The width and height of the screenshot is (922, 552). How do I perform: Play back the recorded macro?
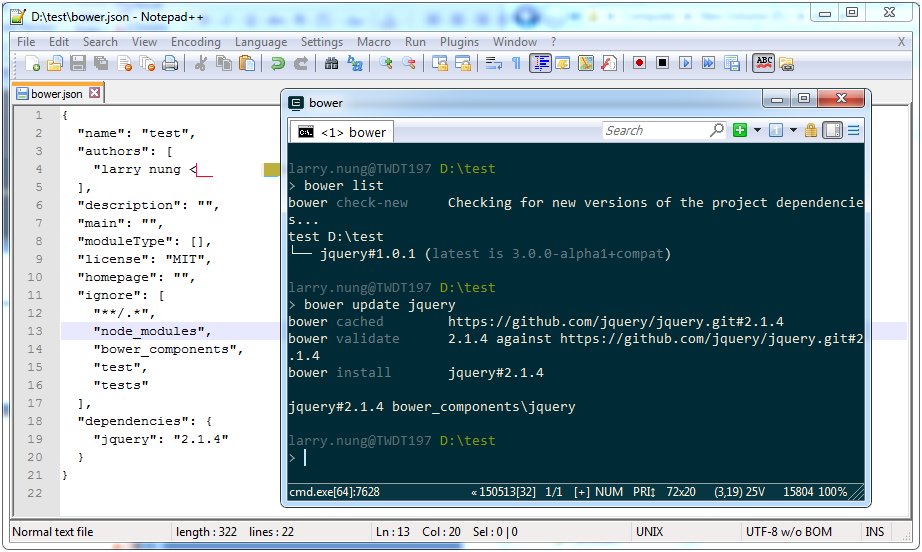tap(686, 63)
